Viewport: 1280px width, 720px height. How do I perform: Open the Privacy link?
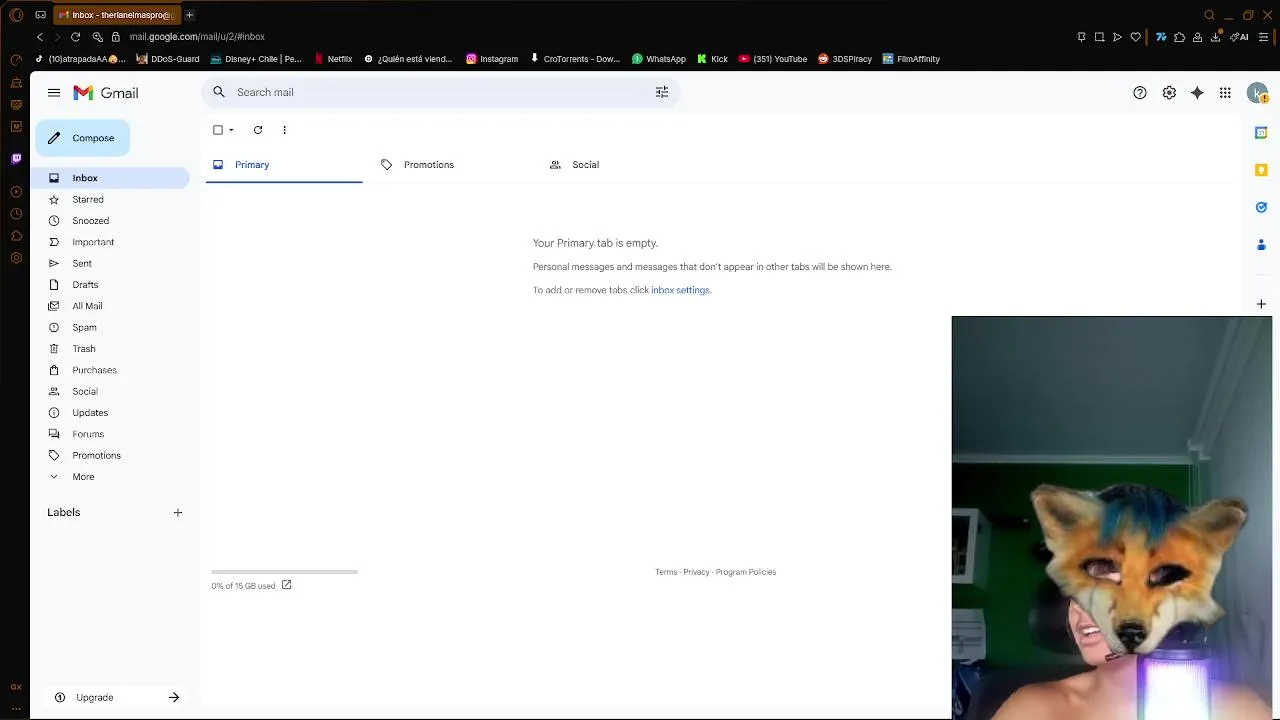pos(696,572)
